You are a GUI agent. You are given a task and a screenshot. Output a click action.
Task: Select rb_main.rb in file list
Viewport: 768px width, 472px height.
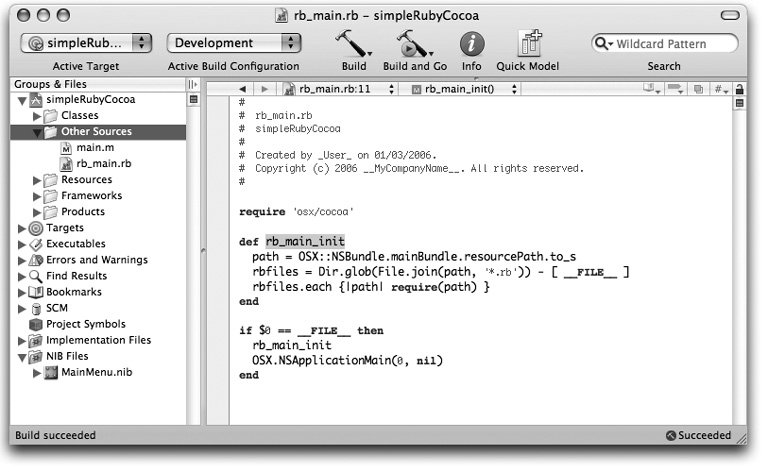click(103, 164)
